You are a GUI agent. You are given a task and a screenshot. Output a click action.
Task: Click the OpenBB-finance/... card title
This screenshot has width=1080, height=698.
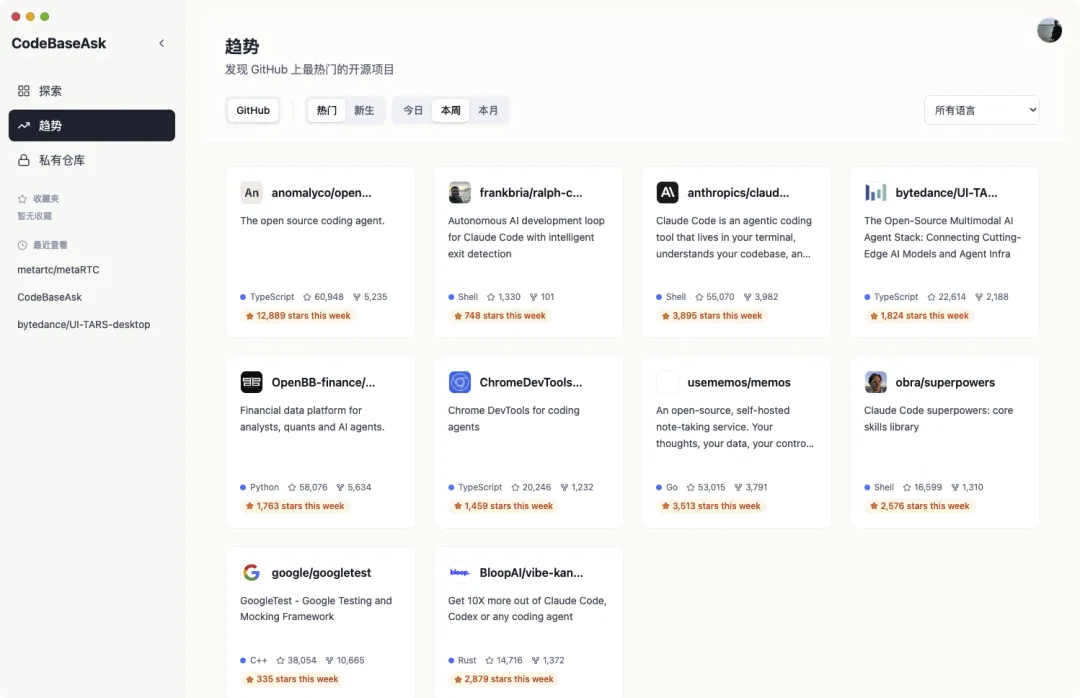click(x=323, y=382)
